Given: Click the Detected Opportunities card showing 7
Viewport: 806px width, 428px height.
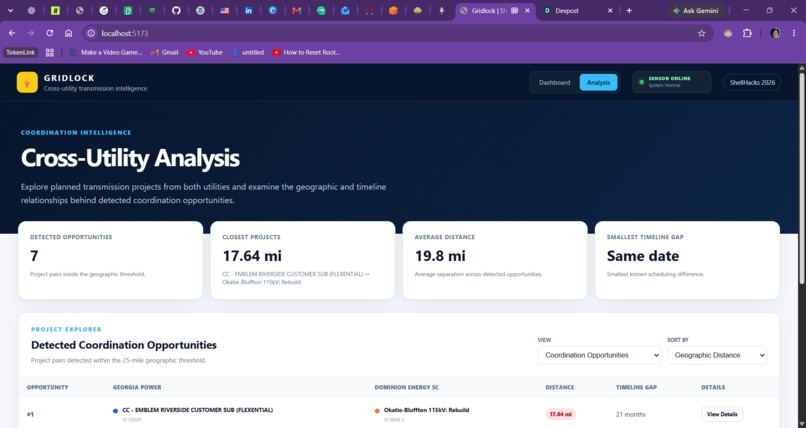Looking at the screenshot, I should [x=111, y=260].
